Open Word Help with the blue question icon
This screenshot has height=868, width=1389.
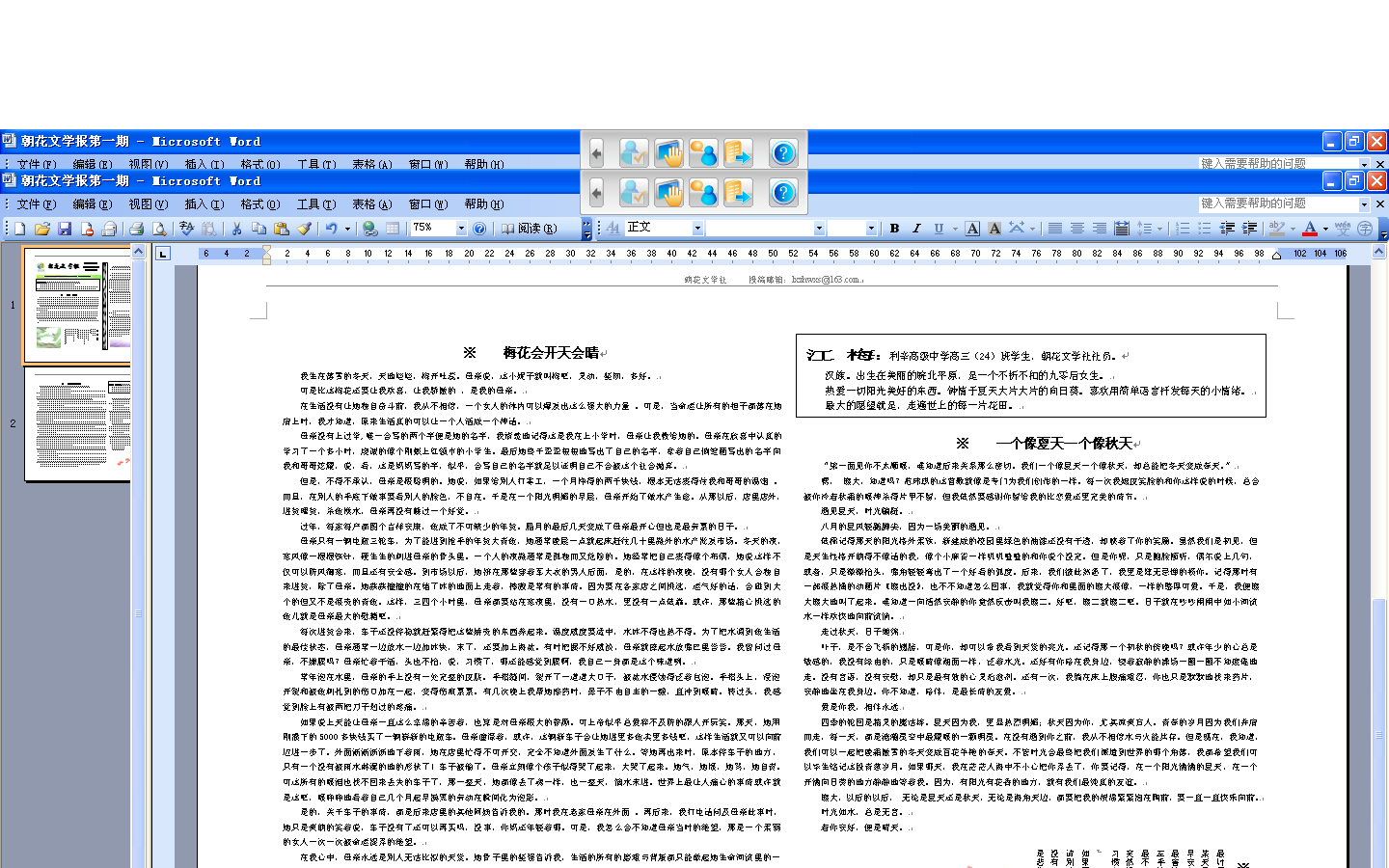(479, 229)
